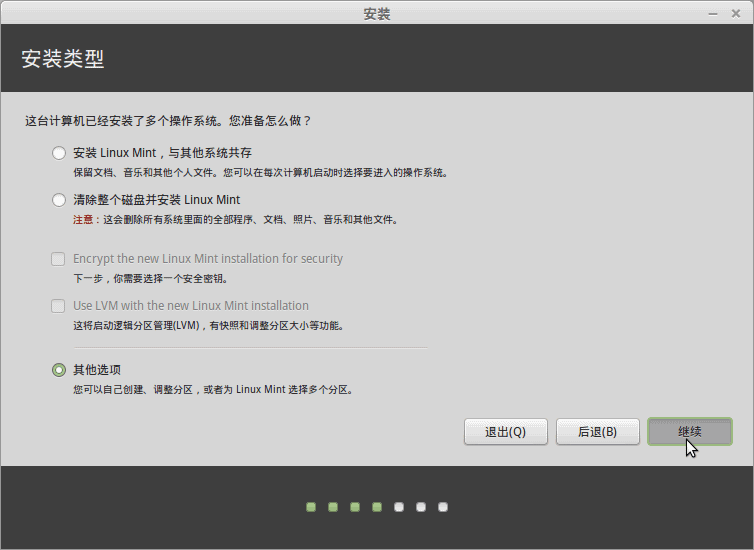Click the 退出(Q) quit button
This screenshot has height=550, width=754.
coord(505,432)
